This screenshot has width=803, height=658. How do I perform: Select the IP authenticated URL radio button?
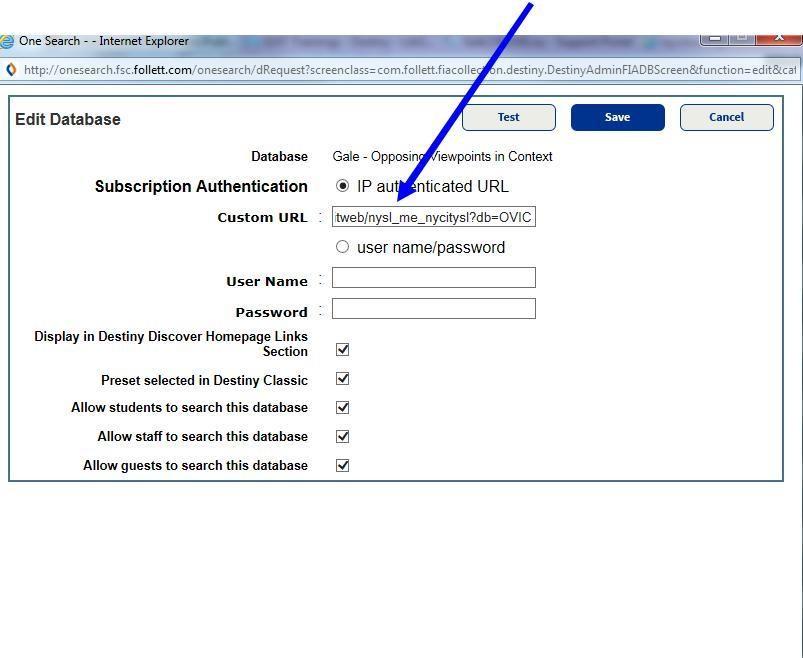click(342, 185)
